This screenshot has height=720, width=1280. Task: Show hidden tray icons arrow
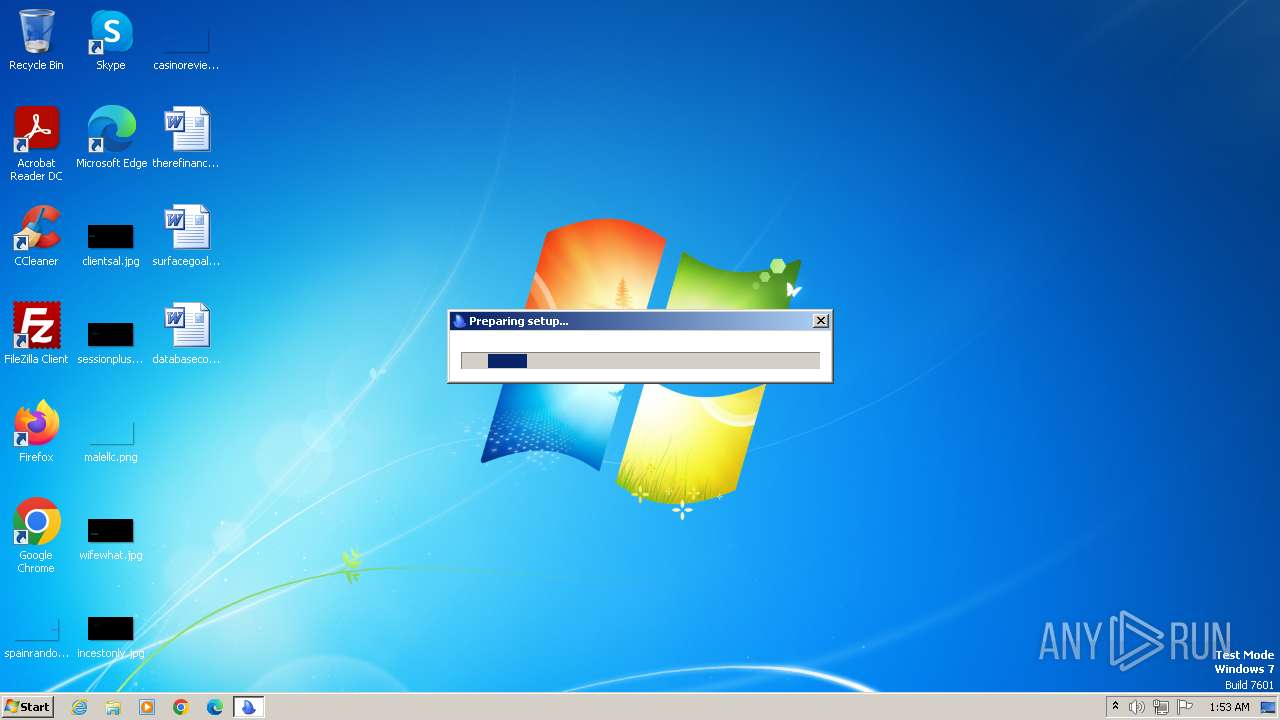click(x=1115, y=707)
